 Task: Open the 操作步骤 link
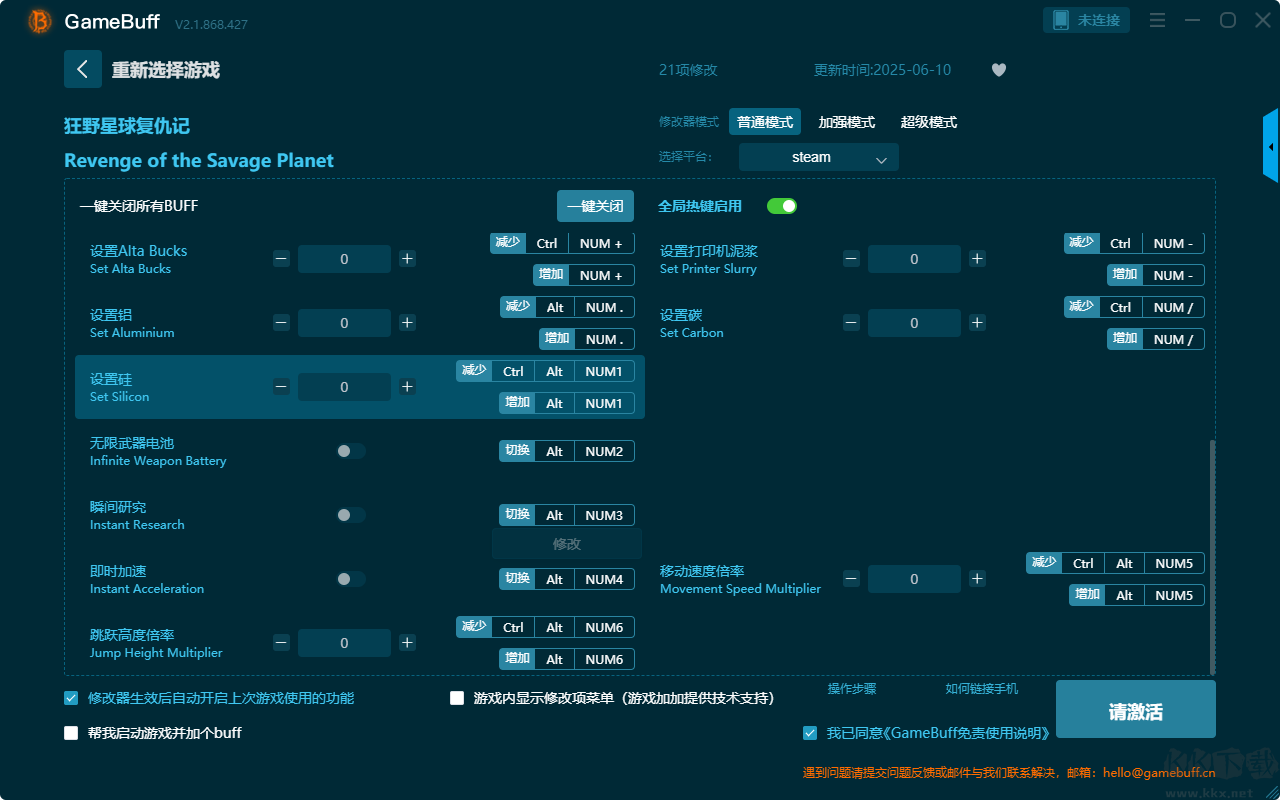(852, 689)
